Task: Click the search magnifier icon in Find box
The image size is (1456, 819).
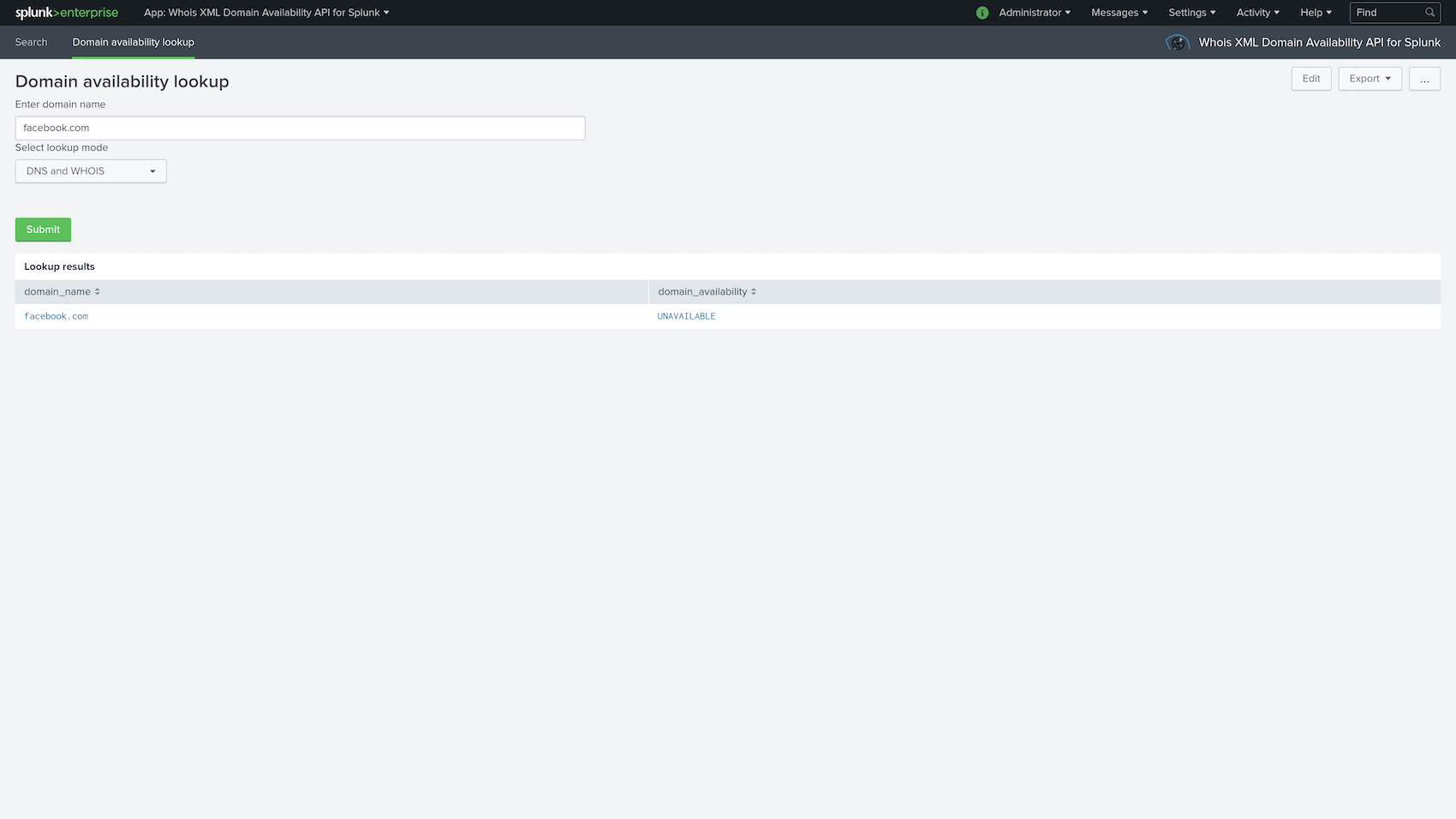Action: tap(1429, 13)
